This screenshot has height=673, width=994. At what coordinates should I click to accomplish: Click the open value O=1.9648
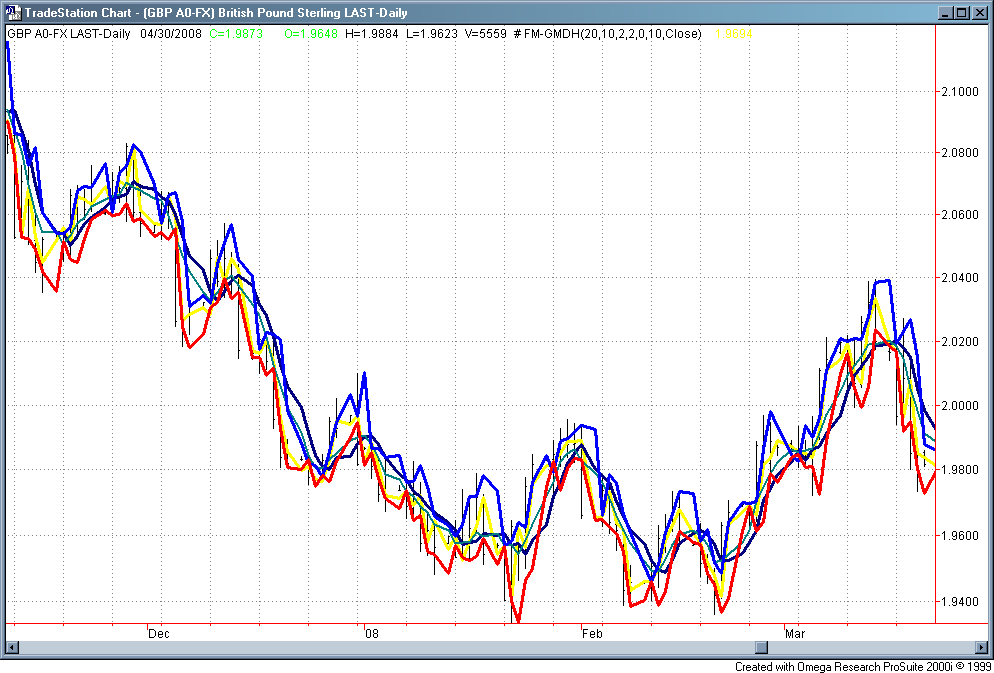pos(311,34)
